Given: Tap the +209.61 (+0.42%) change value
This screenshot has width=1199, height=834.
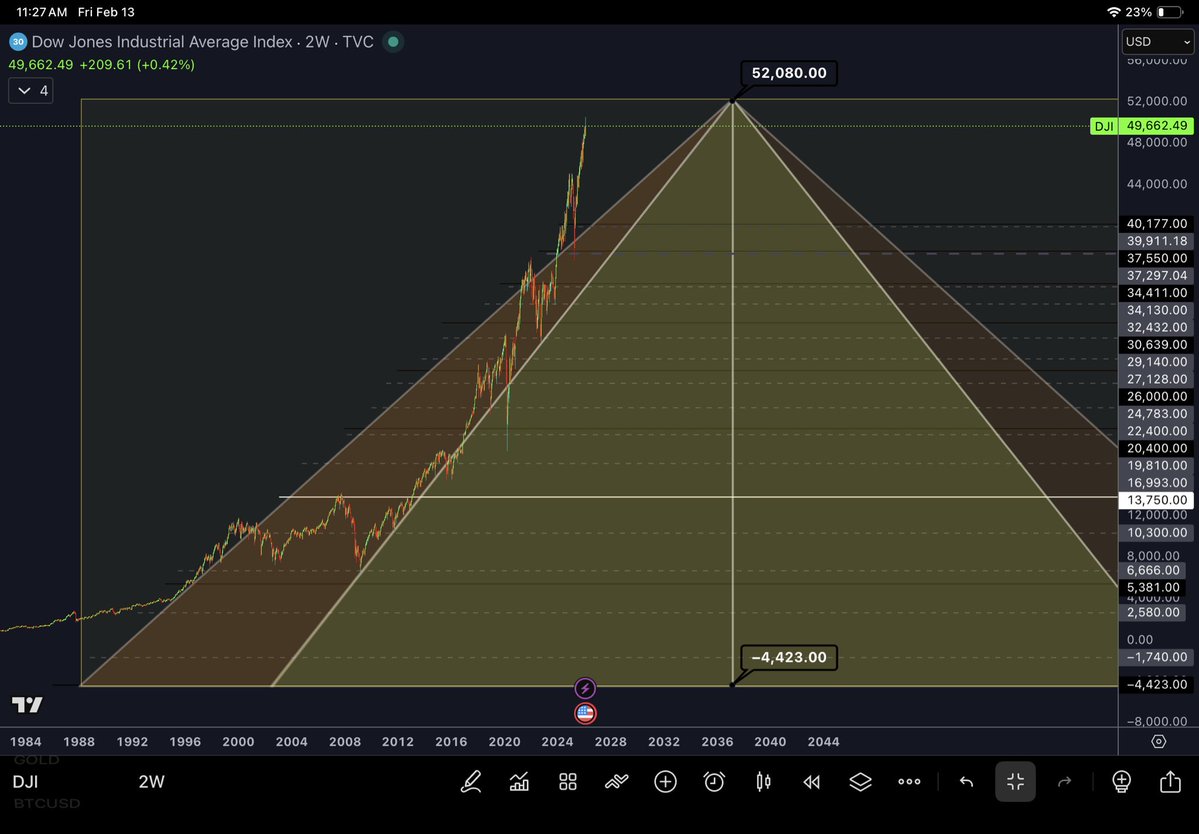Looking at the screenshot, I should 138,65.
